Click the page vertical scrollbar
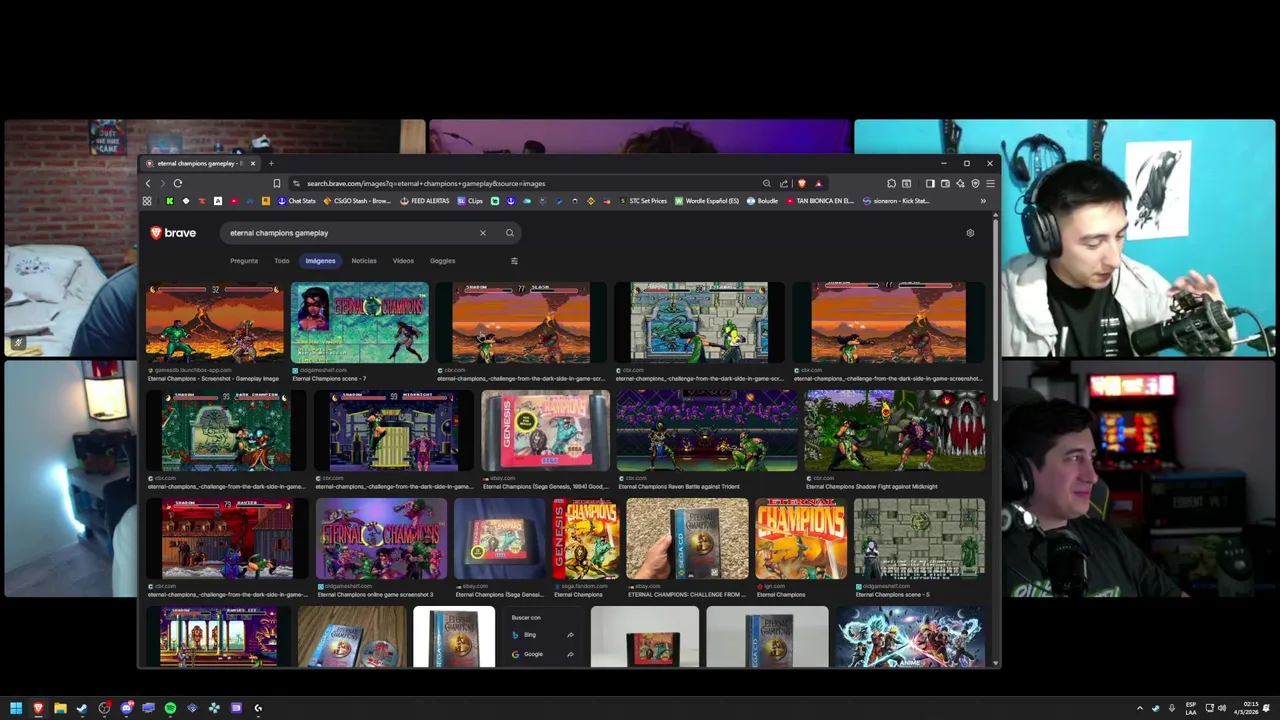The height and width of the screenshot is (720, 1280). point(995,310)
